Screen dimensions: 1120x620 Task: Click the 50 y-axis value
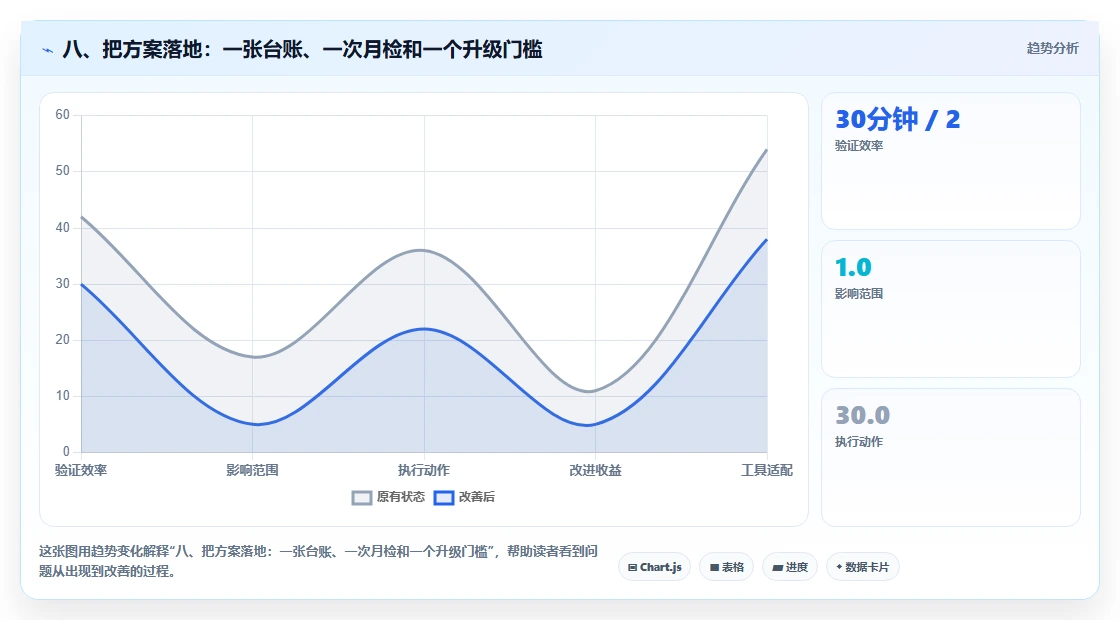(x=63, y=171)
